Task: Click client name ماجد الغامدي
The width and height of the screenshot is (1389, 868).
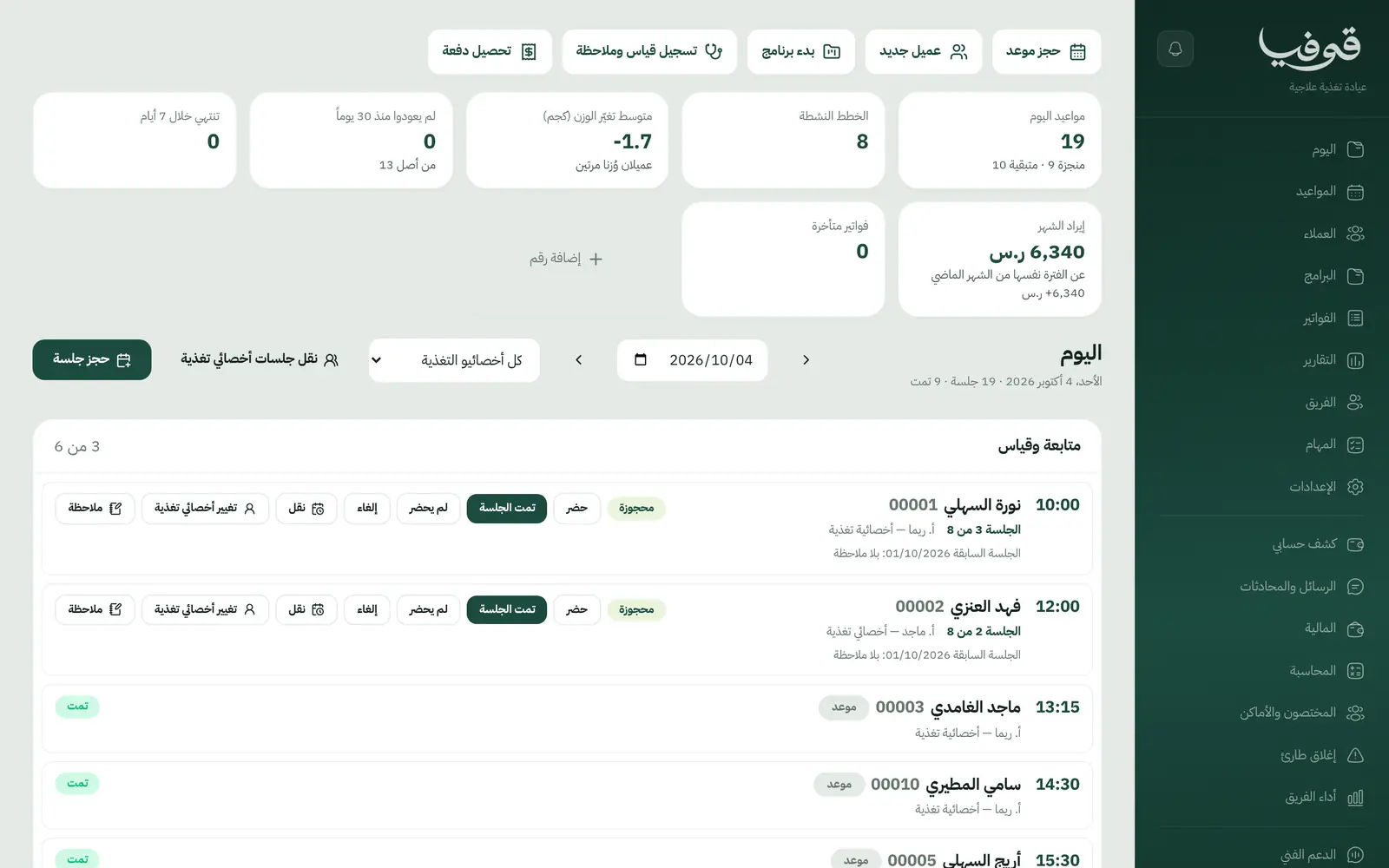Action: [976, 707]
